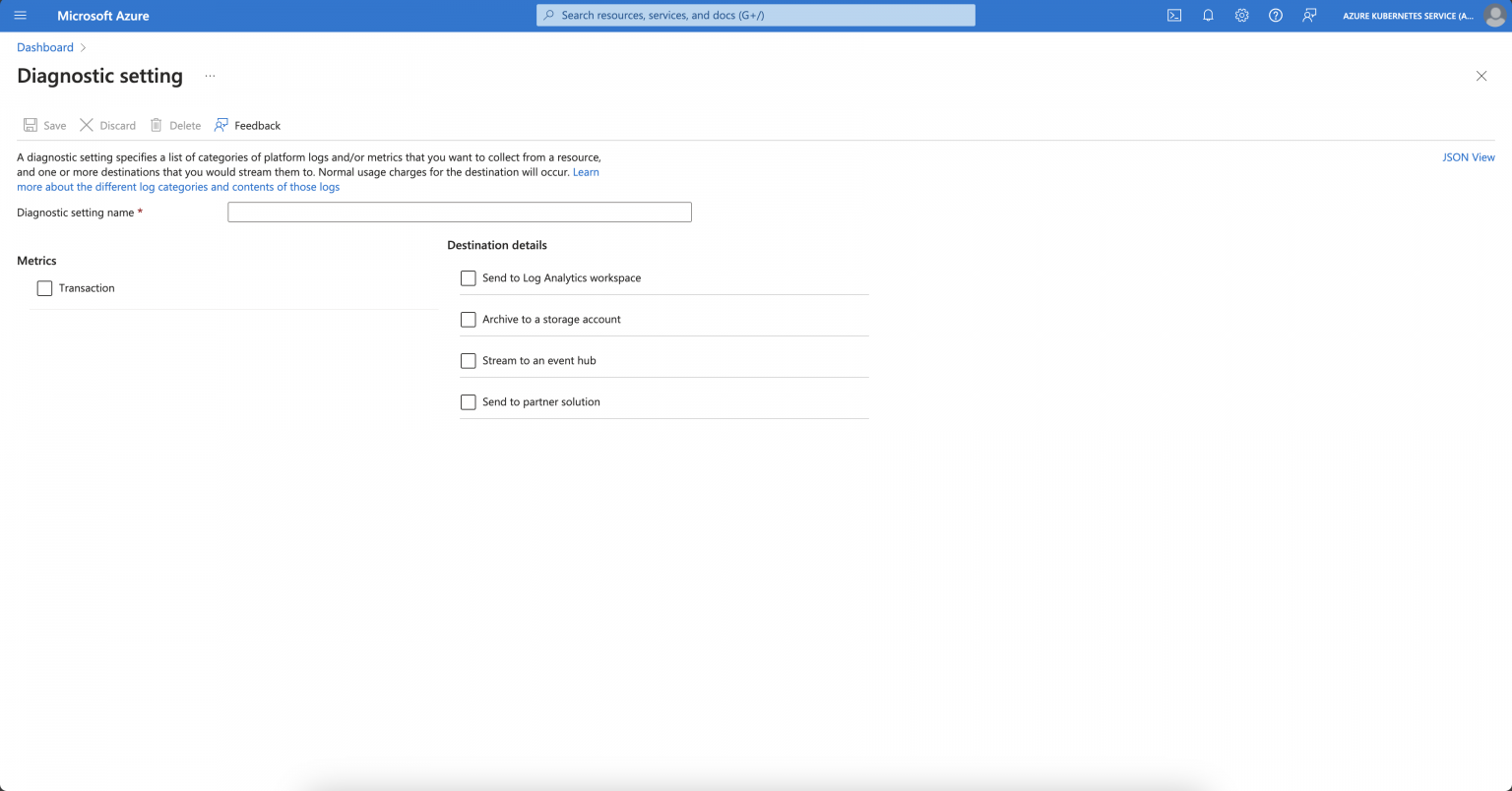The width and height of the screenshot is (1512, 791).
Task: Enable the Transaction metric checkbox
Action: coord(44,287)
